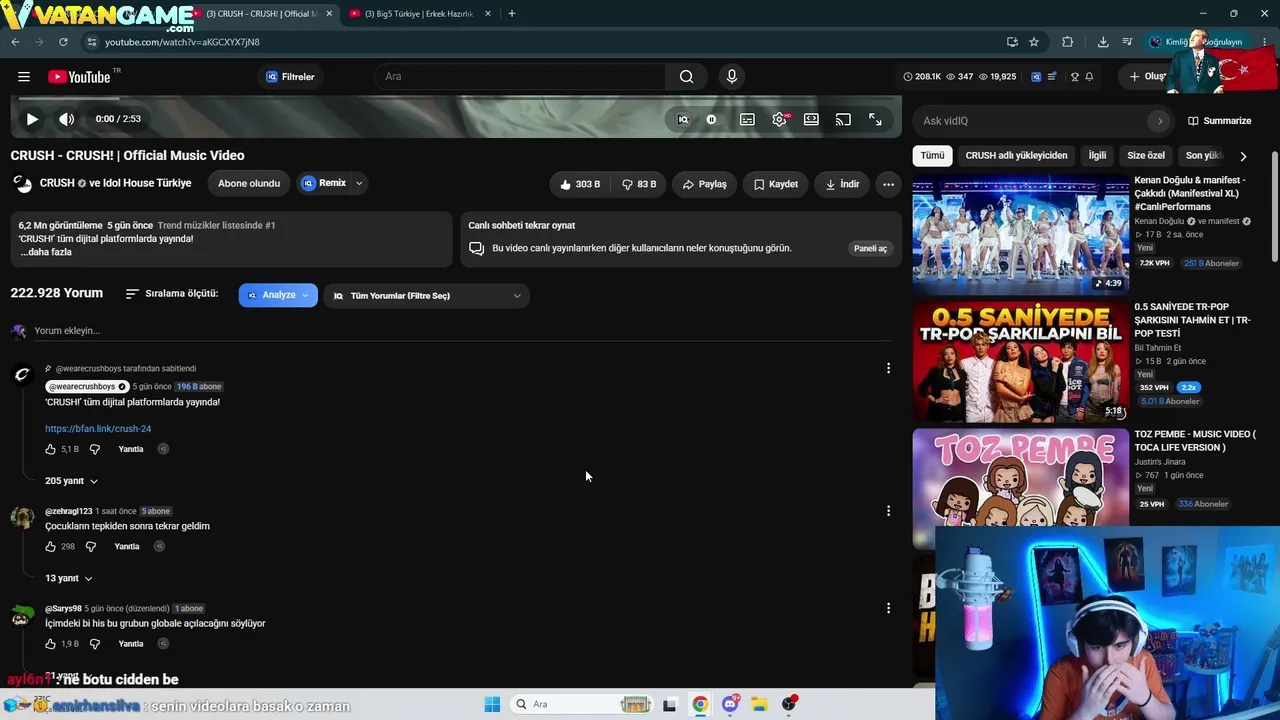Like the @Sarys98 comment
Image resolution: width=1280 pixels, height=720 pixels.
51,644
